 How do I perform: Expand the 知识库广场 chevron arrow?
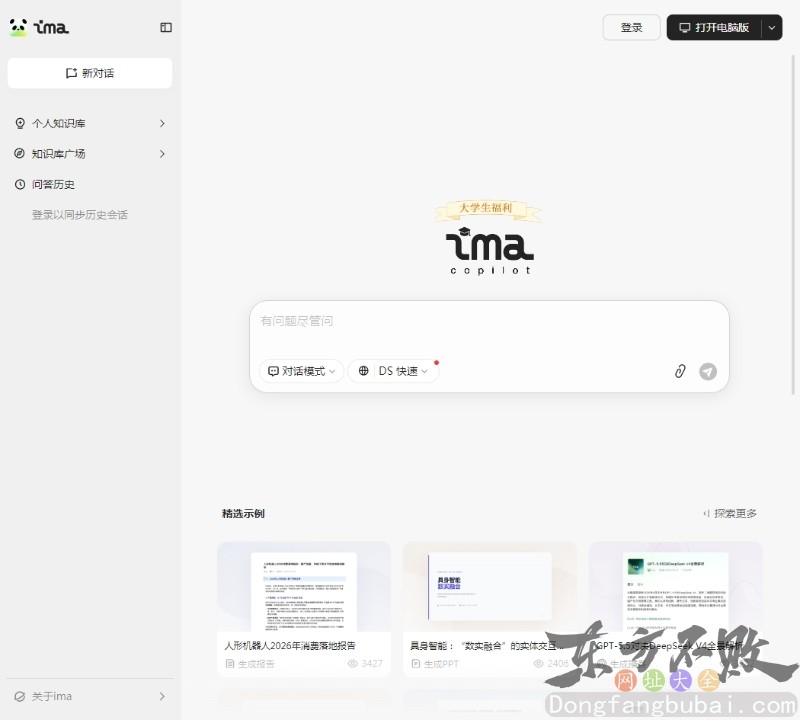162,154
